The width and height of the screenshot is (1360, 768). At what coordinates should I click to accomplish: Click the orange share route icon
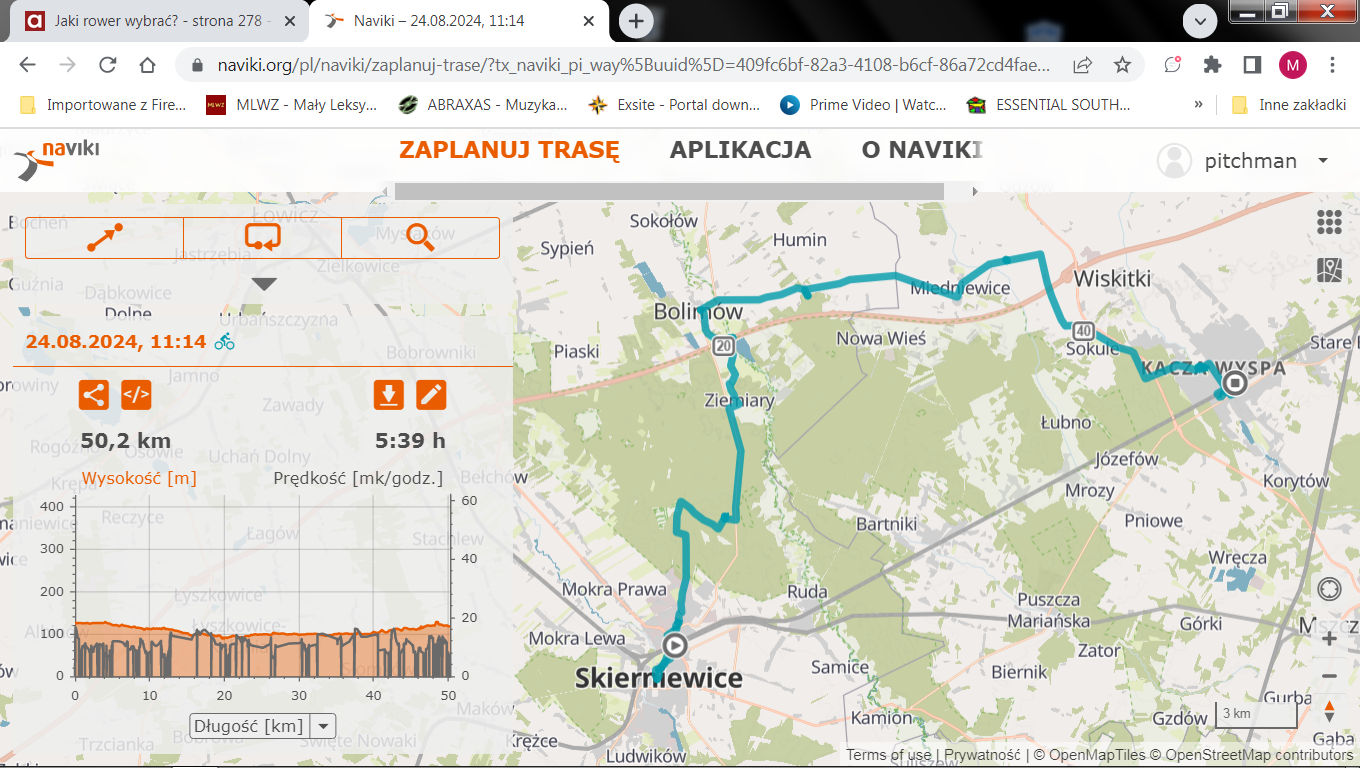coord(93,395)
